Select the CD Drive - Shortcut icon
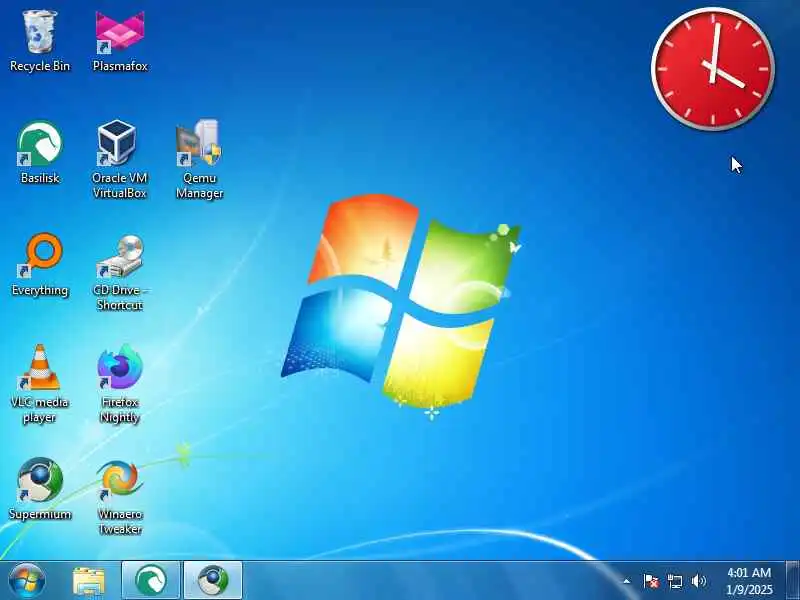 point(120,271)
